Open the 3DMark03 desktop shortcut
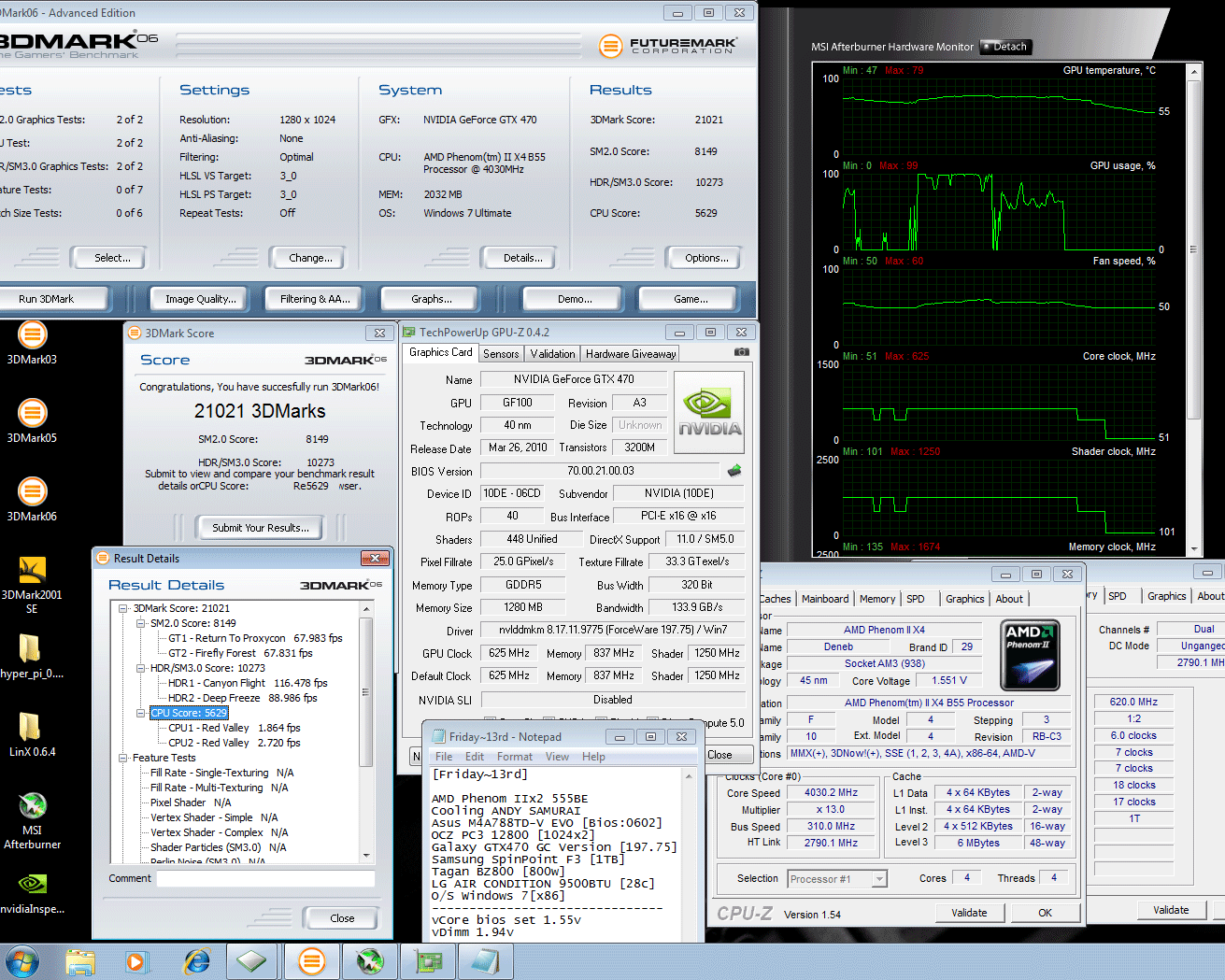The image size is (1225, 980). [x=32, y=335]
